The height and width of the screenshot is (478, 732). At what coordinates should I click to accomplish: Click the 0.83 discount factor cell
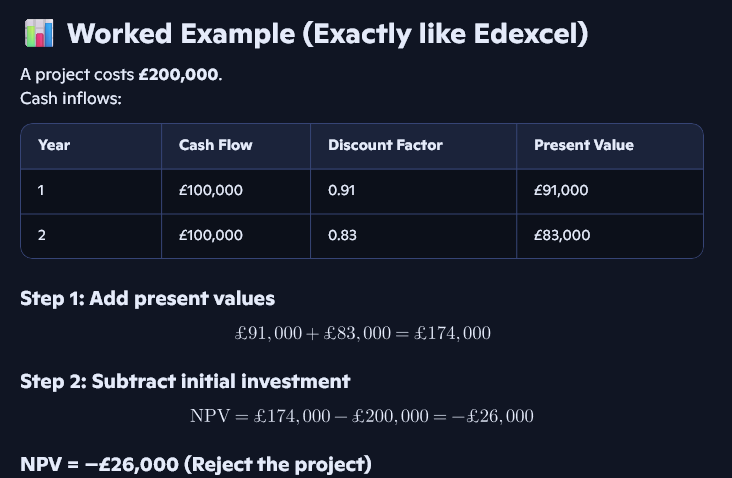(343, 236)
